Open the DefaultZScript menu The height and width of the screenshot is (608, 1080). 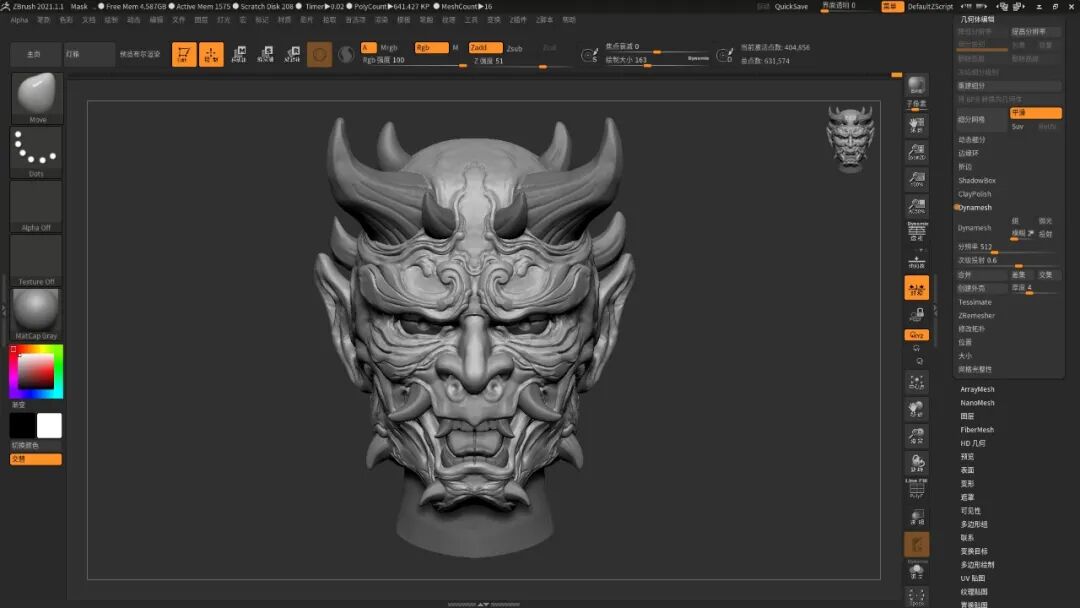[930, 6]
